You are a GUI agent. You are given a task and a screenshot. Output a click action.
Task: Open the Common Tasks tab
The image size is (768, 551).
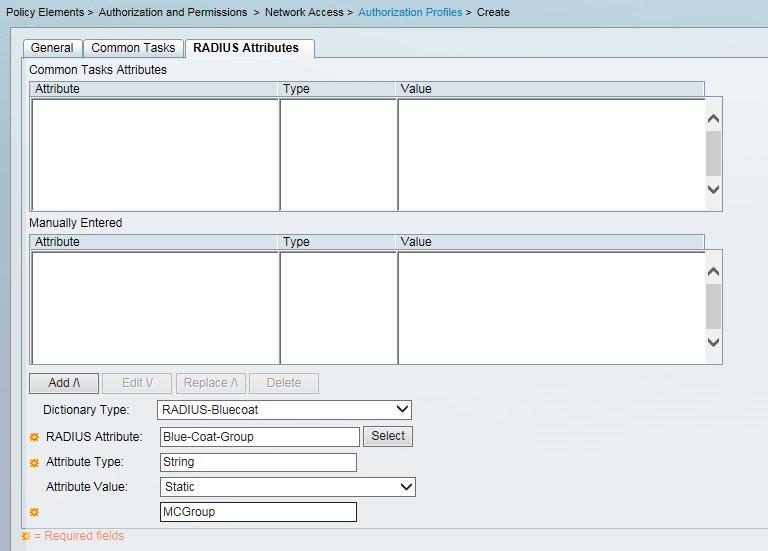point(133,48)
